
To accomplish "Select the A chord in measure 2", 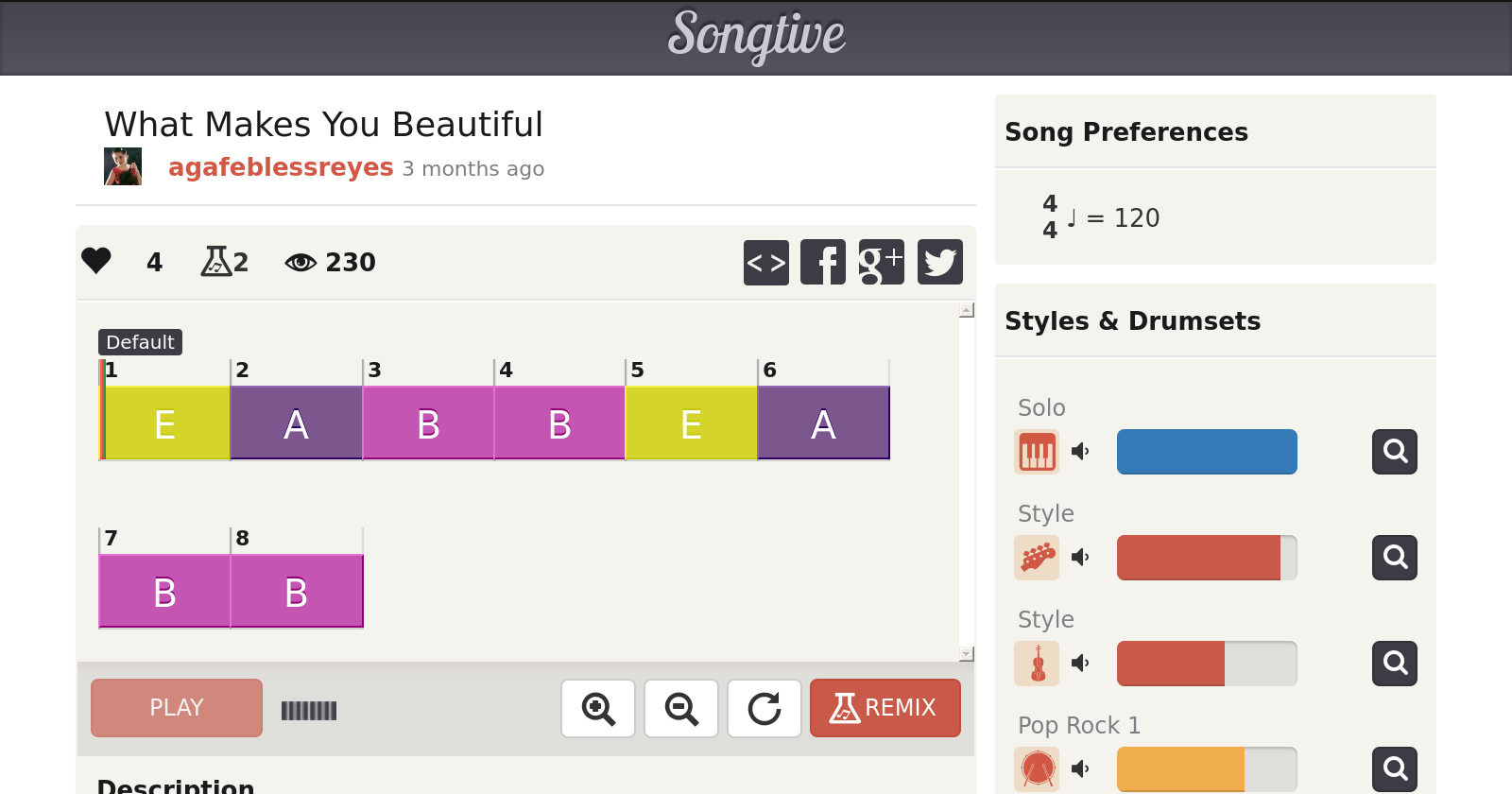I will (296, 423).
